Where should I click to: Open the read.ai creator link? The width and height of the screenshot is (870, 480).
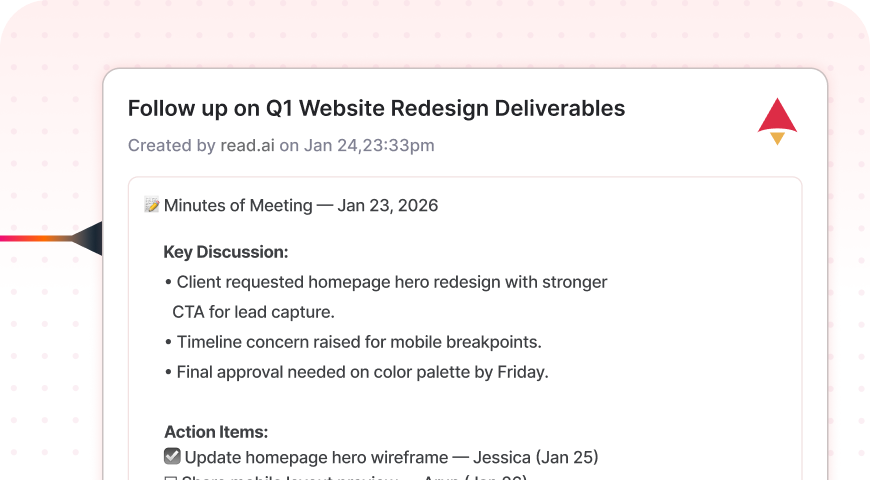pos(247,145)
